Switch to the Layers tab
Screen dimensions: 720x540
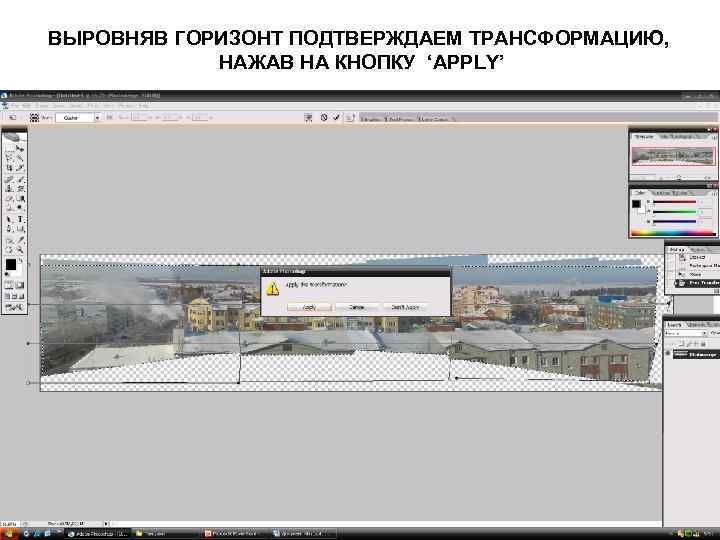point(674,325)
